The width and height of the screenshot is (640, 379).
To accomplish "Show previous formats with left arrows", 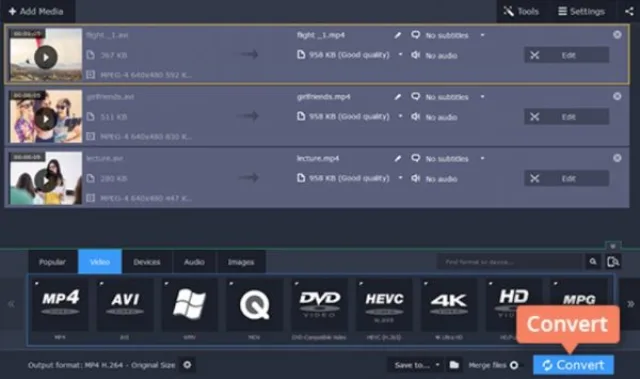I will (11, 304).
